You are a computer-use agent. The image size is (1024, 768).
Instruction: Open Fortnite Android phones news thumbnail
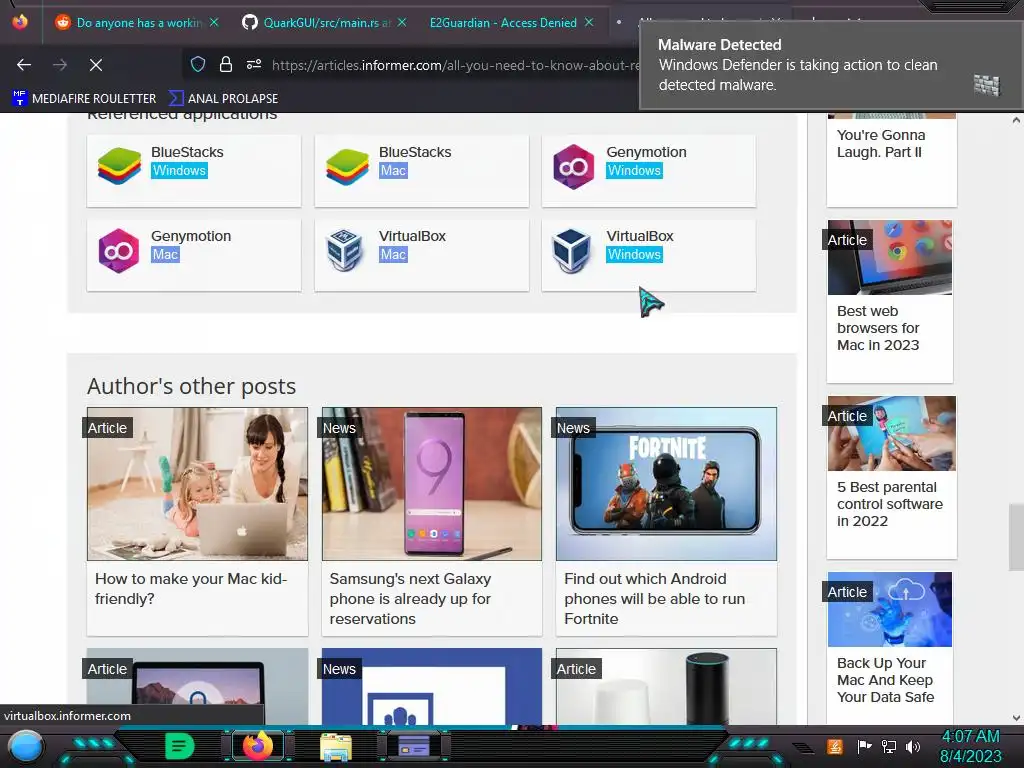click(x=666, y=484)
